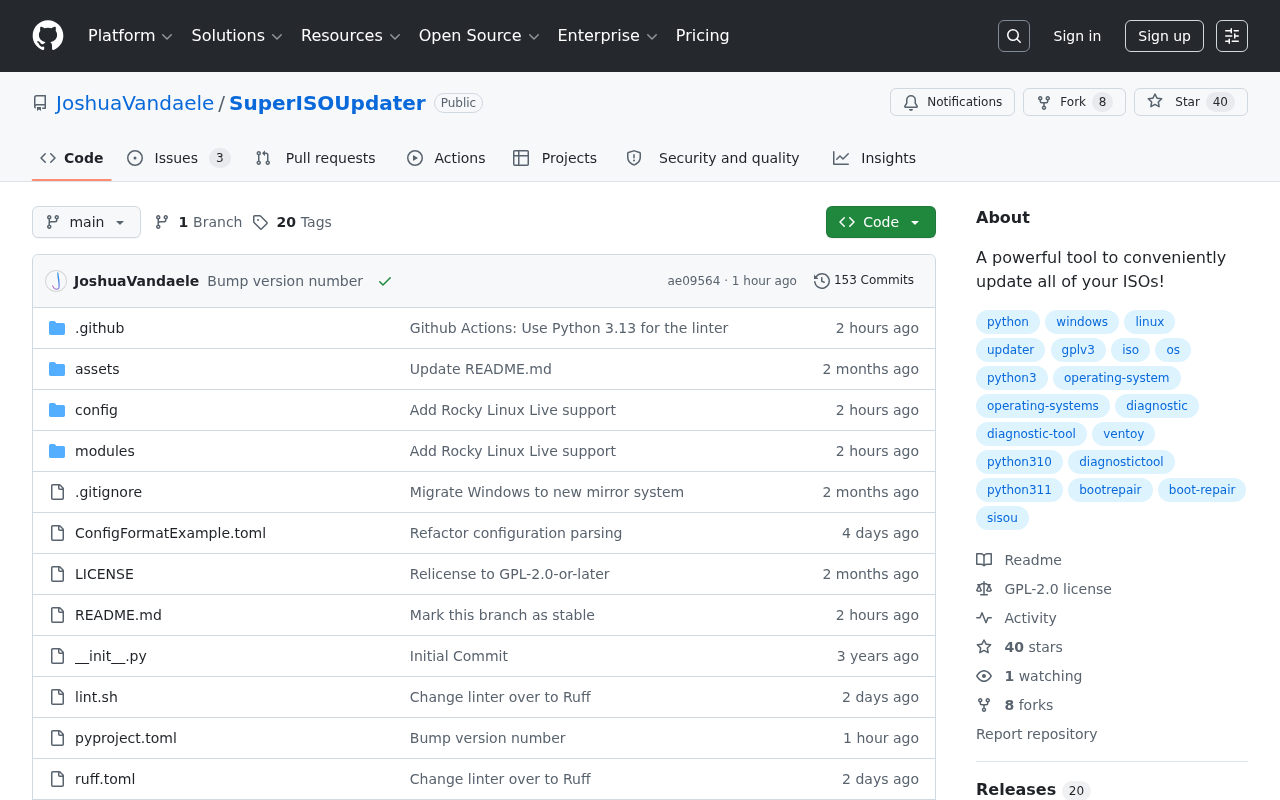The height and width of the screenshot is (800, 1280).
Task: Click the Activity pulse icon
Action: tap(984, 618)
